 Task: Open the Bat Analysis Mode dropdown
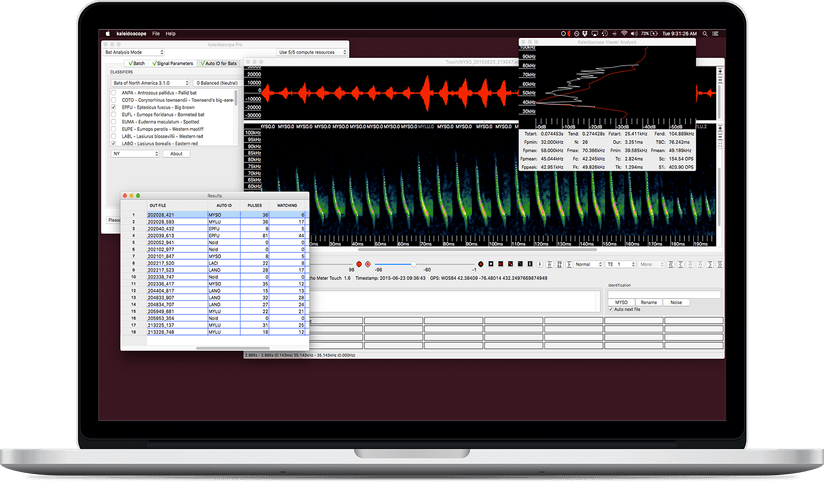coord(134,52)
